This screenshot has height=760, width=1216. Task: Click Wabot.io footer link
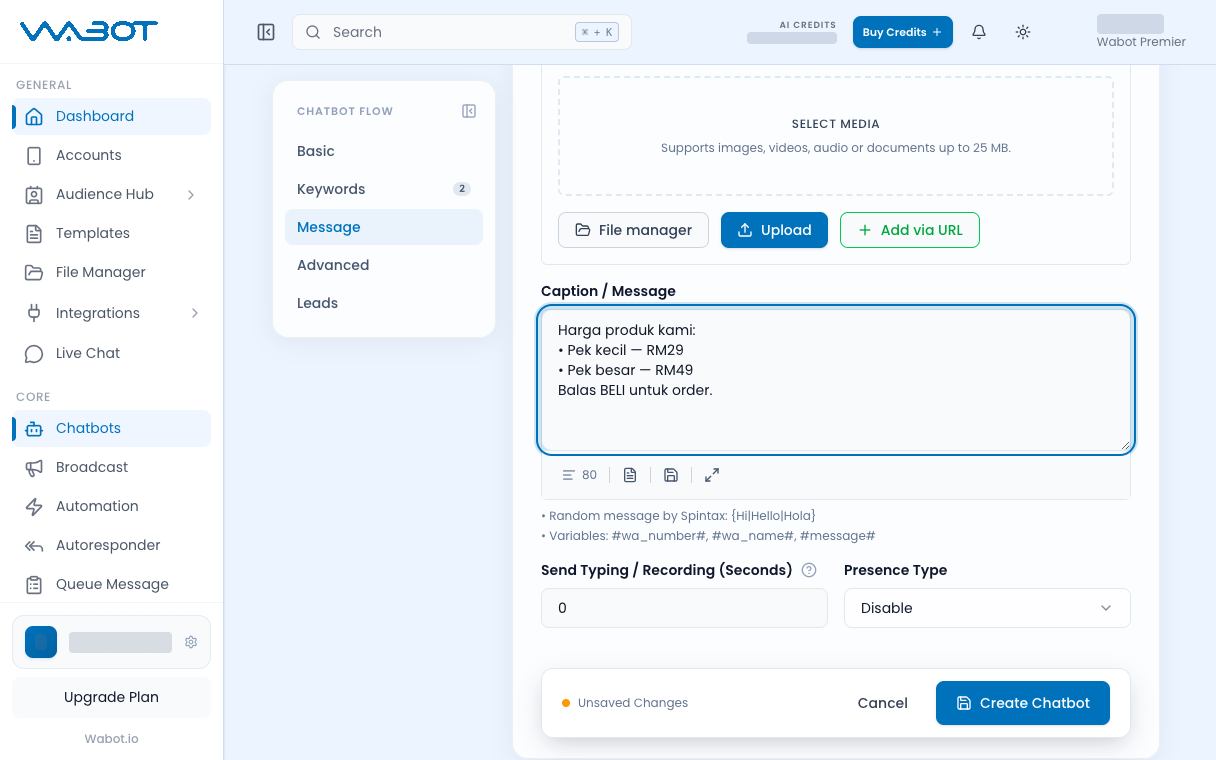click(x=111, y=739)
